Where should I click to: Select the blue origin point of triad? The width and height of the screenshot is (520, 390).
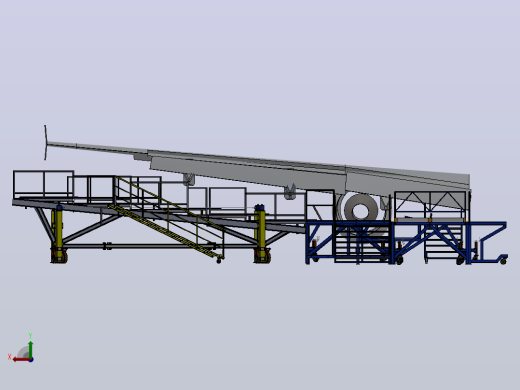(x=31, y=360)
